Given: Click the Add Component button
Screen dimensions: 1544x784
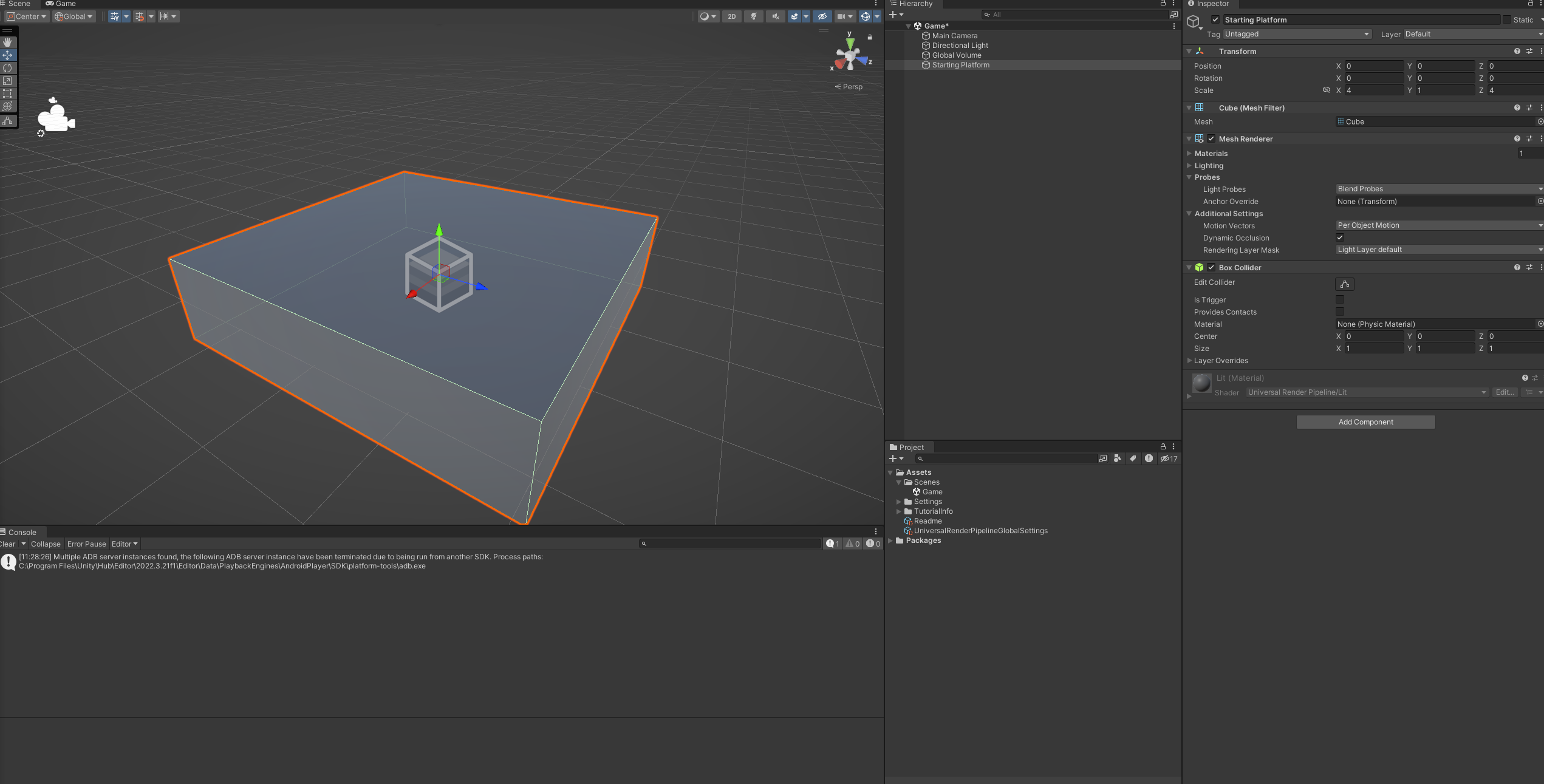Looking at the screenshot, I should (x=1365, y=422).
